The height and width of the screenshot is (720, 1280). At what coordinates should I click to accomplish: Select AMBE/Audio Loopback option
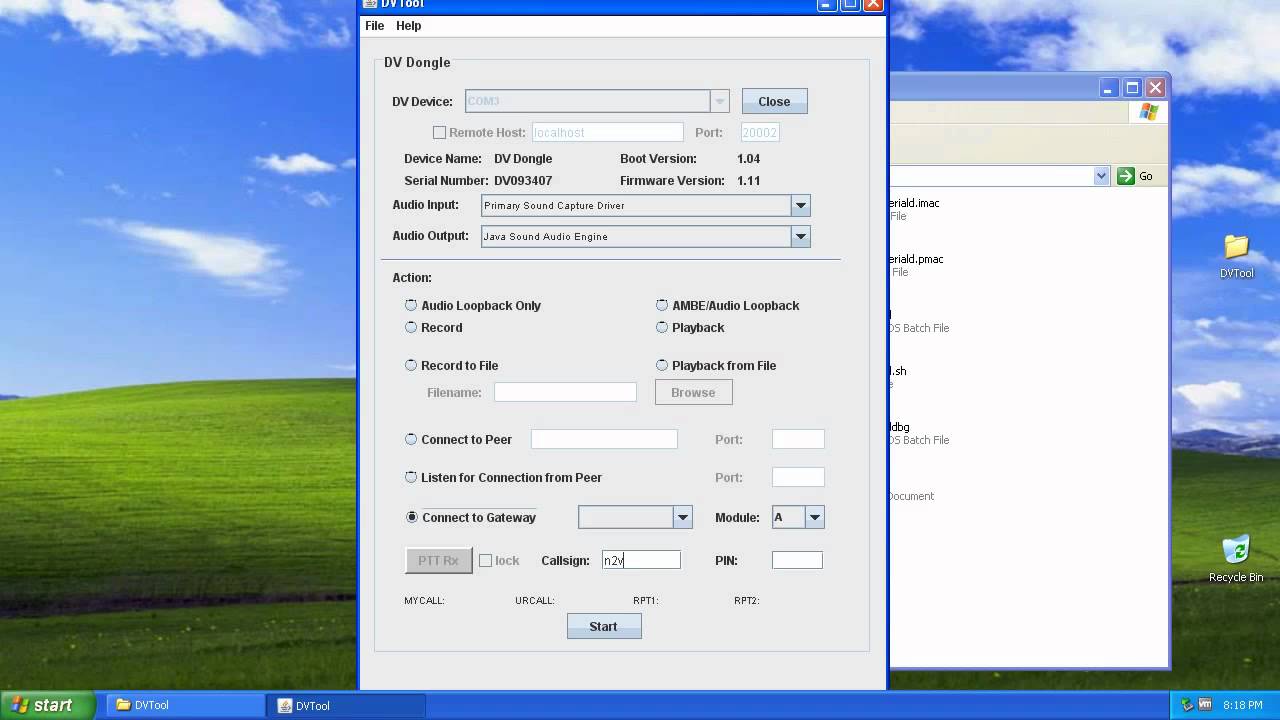tap(727, 305)
